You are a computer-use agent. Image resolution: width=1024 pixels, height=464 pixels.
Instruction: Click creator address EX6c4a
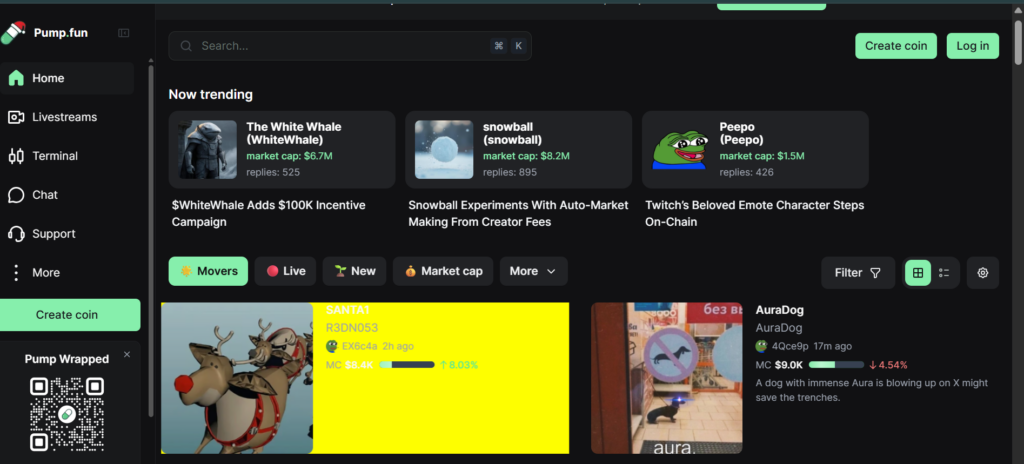point(360,346)
